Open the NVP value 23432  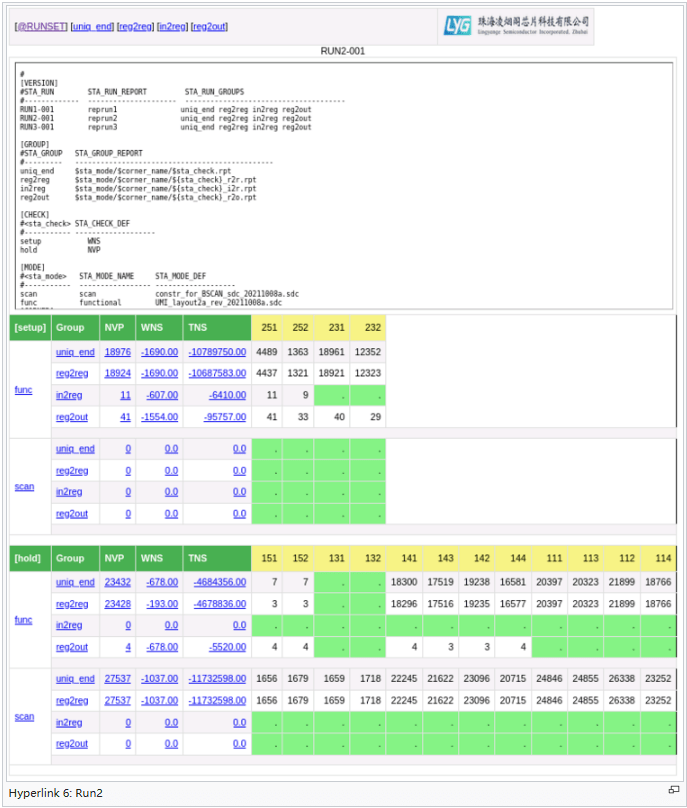click(118, 582)
